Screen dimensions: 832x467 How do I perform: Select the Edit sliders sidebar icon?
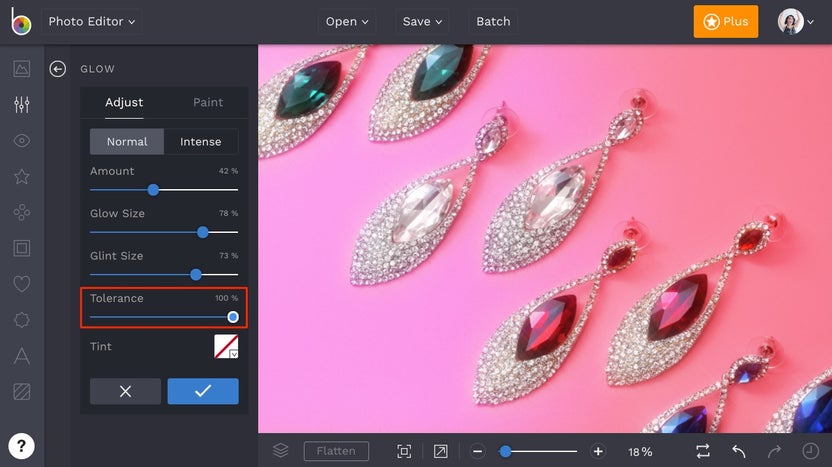[21, 105]
